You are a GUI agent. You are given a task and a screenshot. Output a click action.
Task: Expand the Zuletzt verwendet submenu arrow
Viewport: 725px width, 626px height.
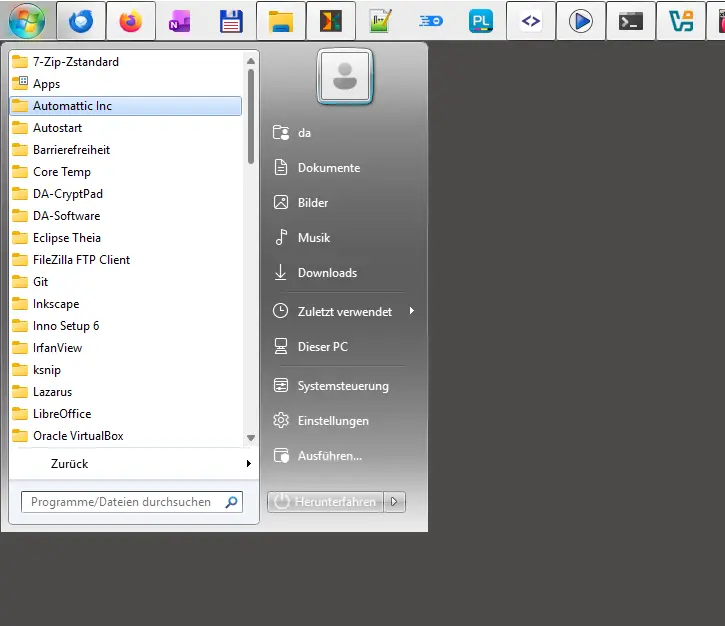tap(411, 312)
